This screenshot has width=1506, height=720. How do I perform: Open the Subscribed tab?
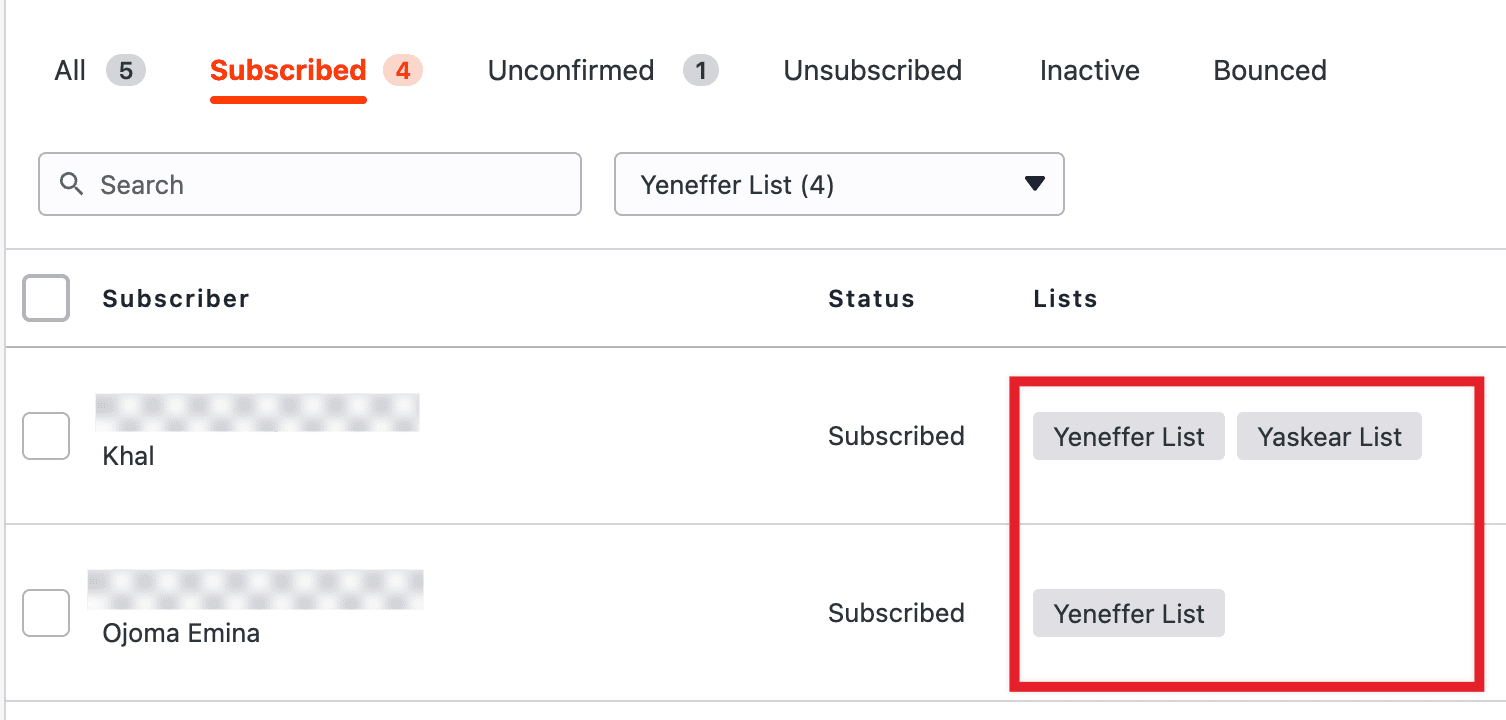(x=288, y=71)
